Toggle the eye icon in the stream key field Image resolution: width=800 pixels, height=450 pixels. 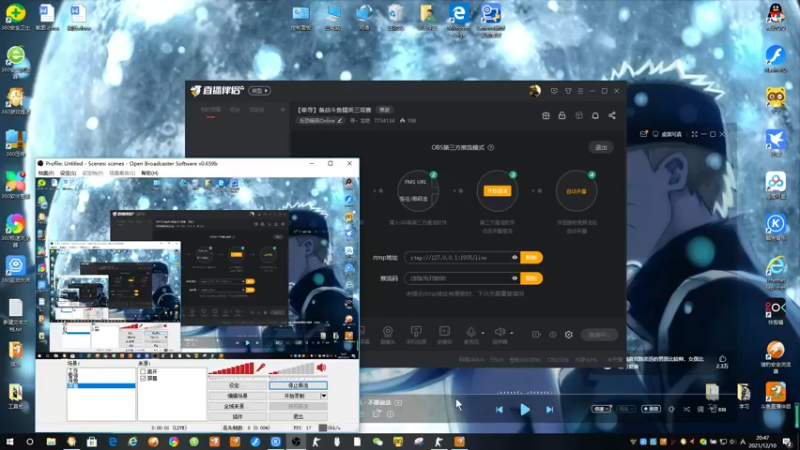click(514, 278)
